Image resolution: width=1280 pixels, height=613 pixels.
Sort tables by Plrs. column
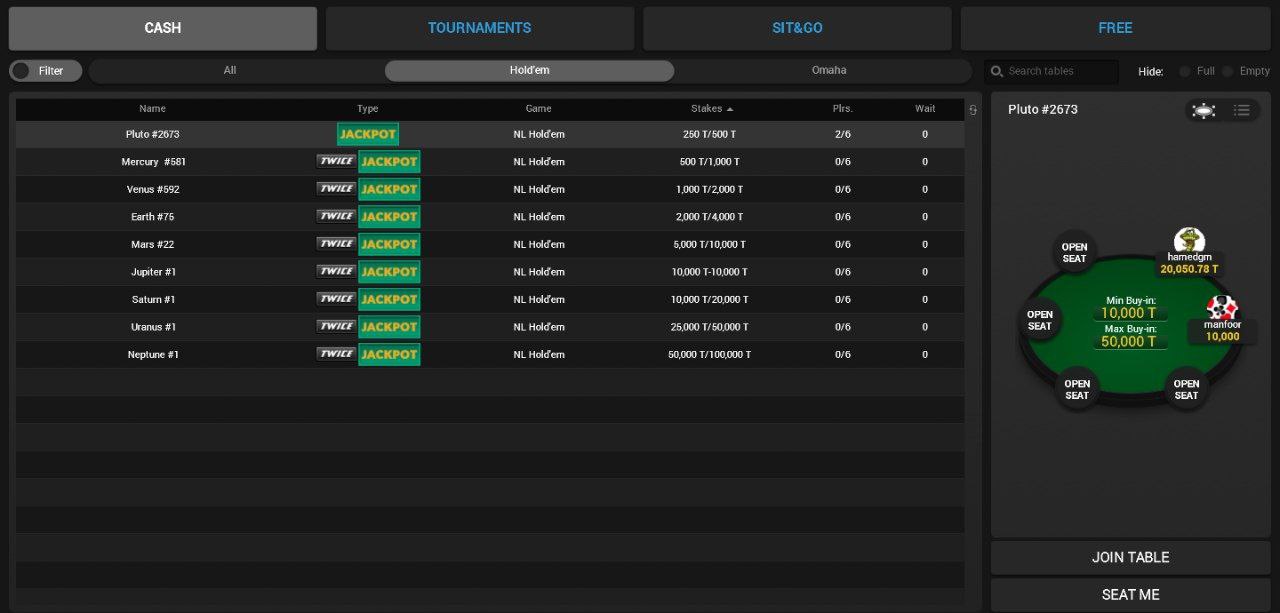pos(842,109)
